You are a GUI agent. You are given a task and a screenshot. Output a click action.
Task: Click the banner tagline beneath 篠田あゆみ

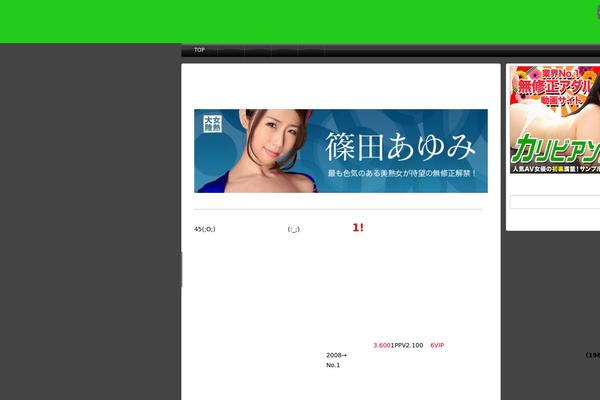(x=401, y=173)
